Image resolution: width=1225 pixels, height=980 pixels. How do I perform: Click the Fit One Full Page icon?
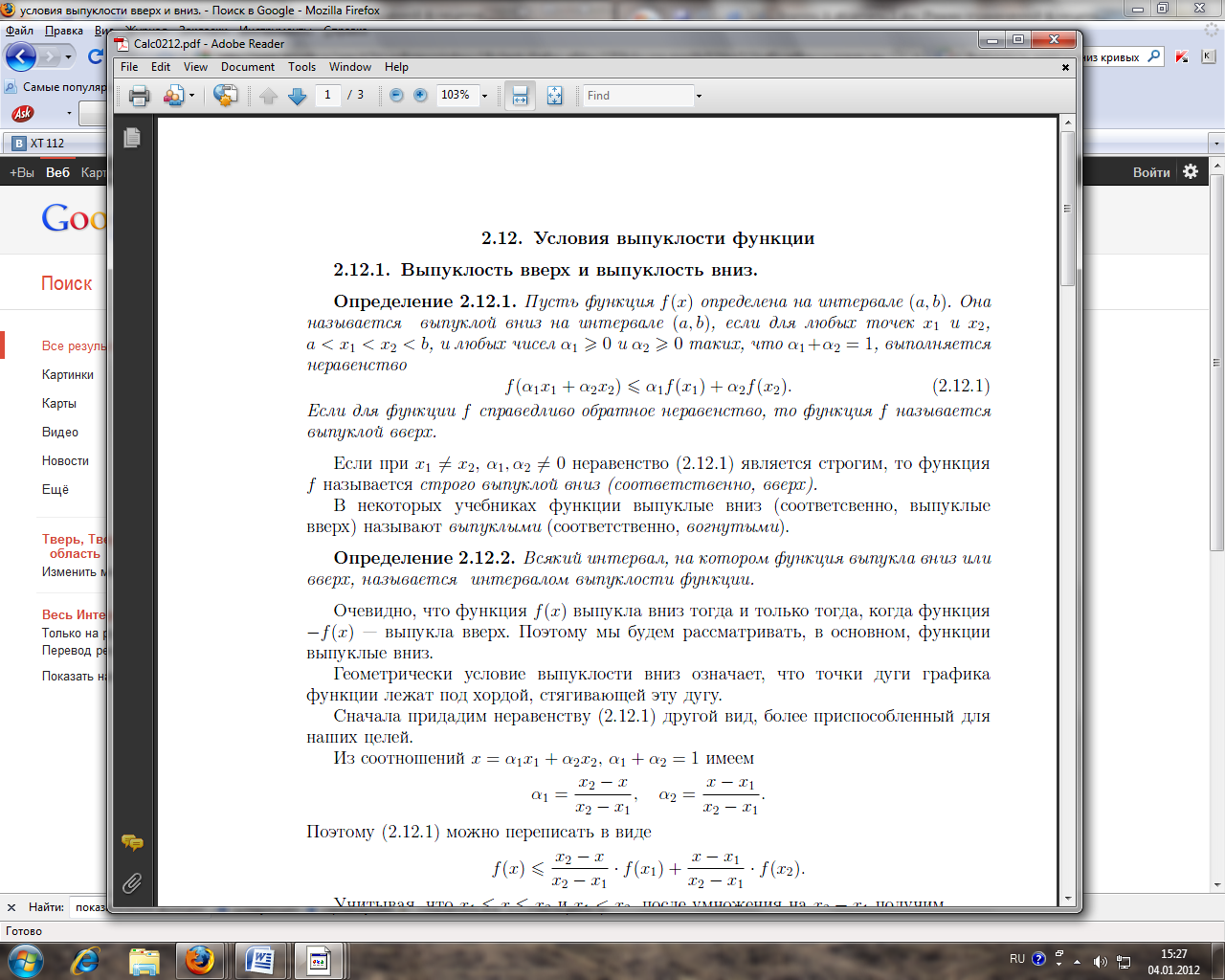[x=554, y=96]
